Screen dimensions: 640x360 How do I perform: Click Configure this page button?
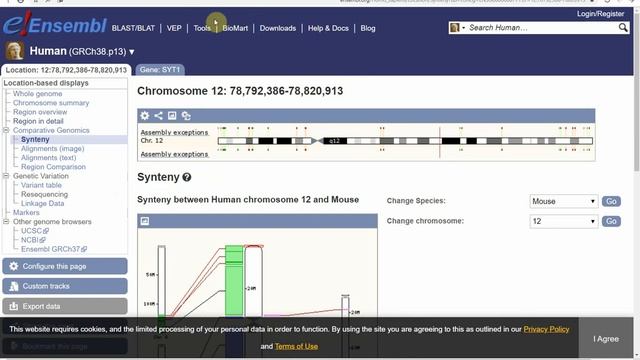click(65, 266)
